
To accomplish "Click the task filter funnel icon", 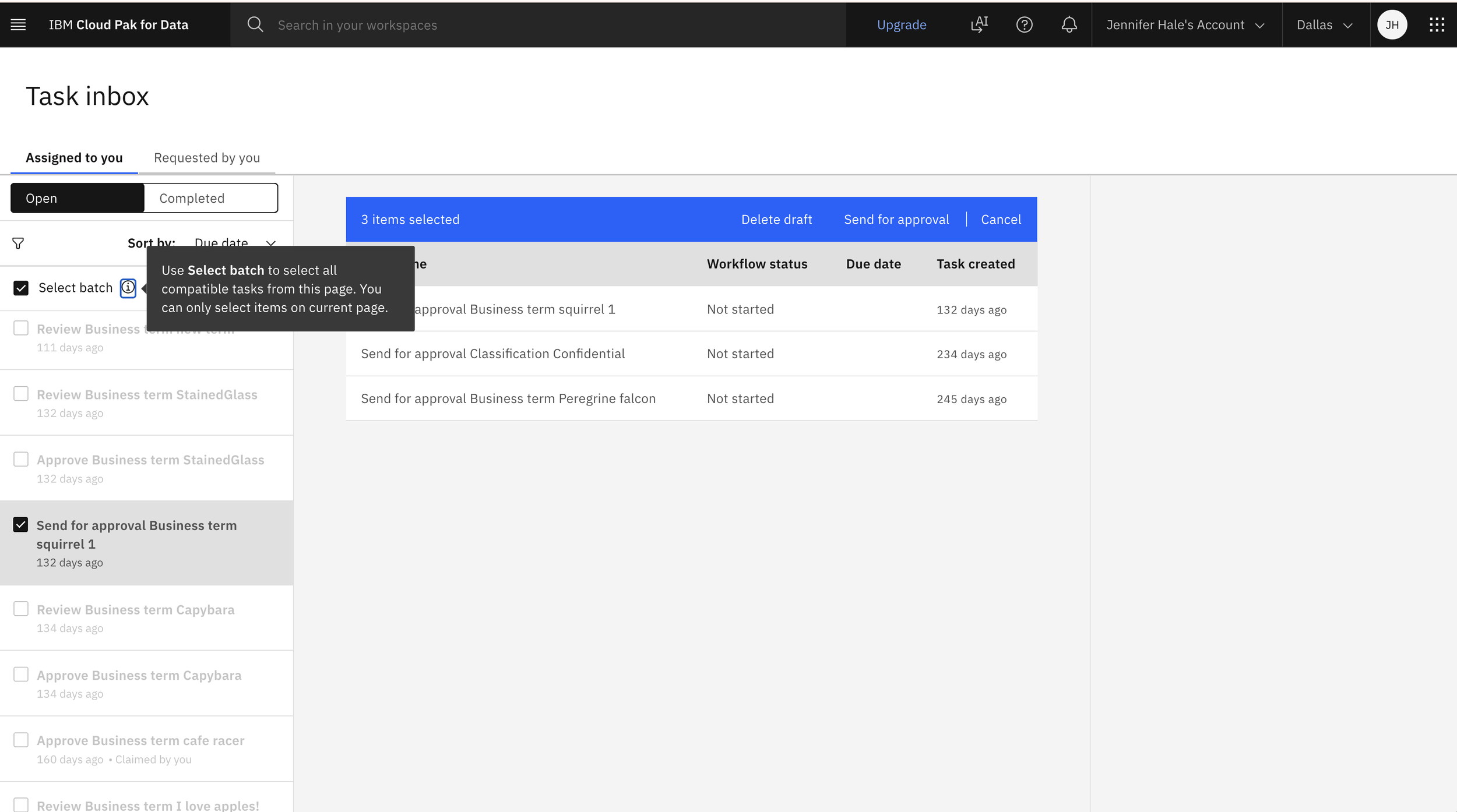I will [18, 243].
